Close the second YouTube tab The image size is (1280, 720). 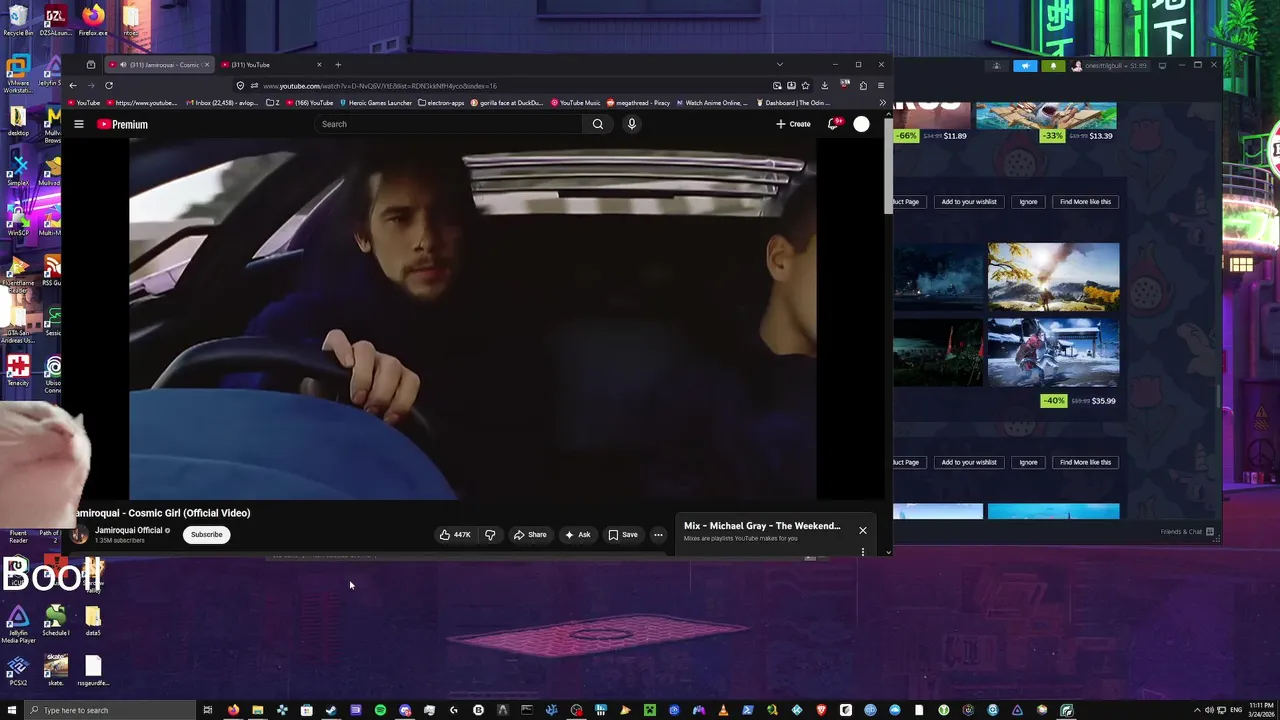coord(319,65)
